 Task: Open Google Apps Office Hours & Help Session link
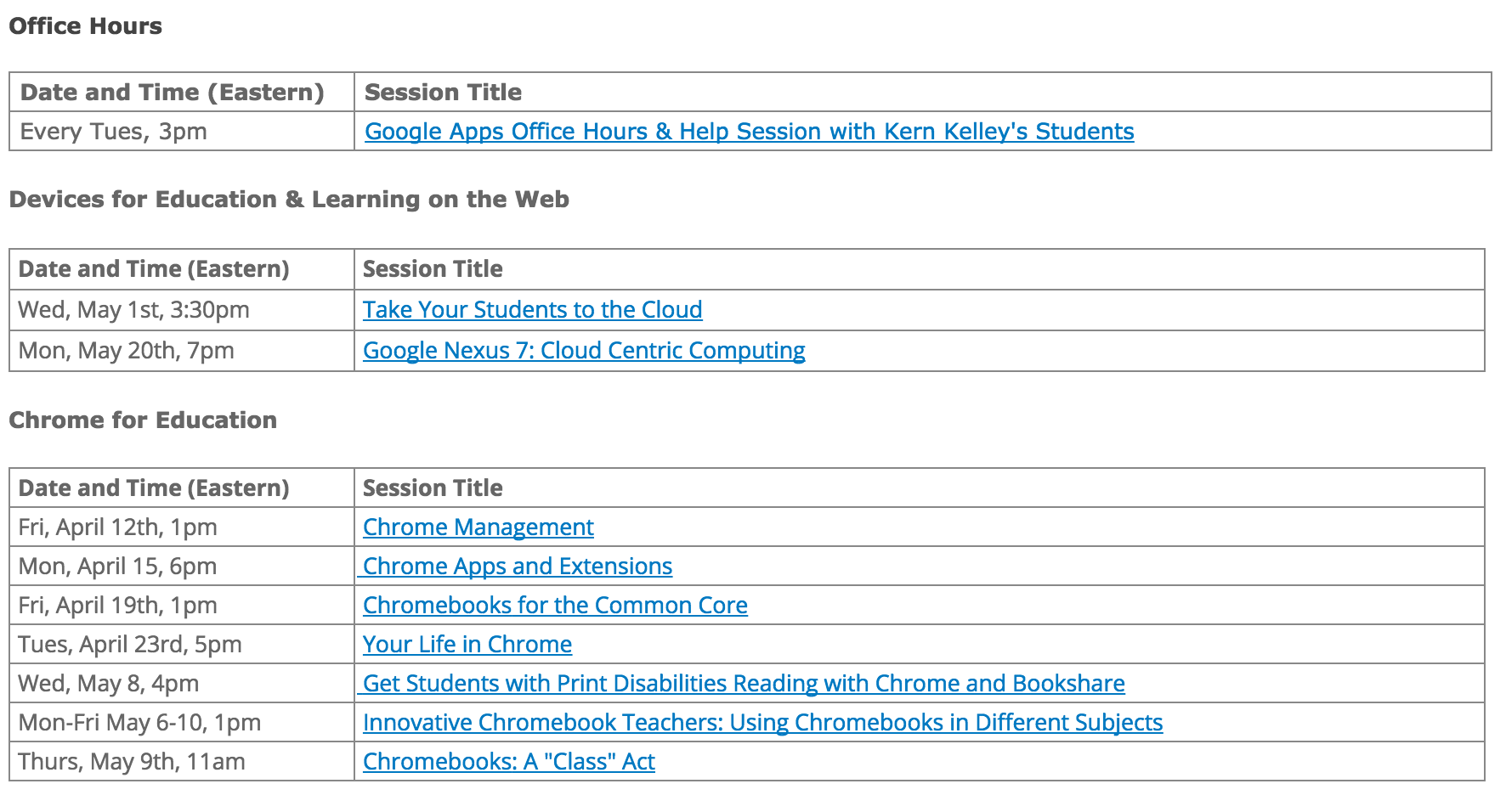[x=749, y=132]
